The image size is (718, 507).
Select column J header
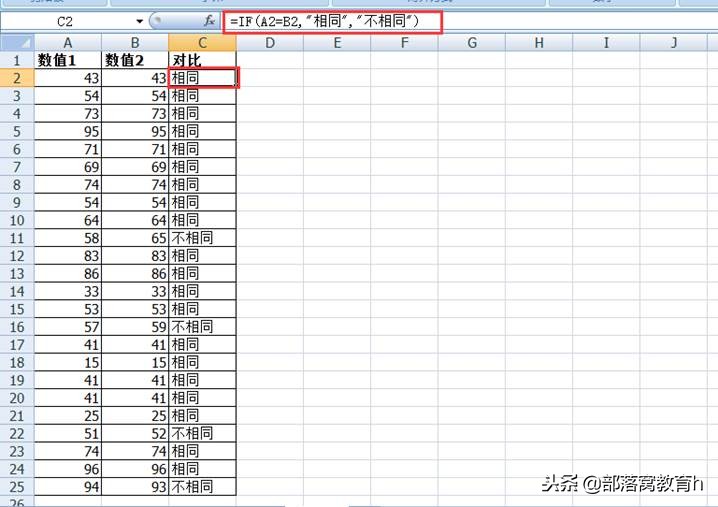[x=674, y=43]
